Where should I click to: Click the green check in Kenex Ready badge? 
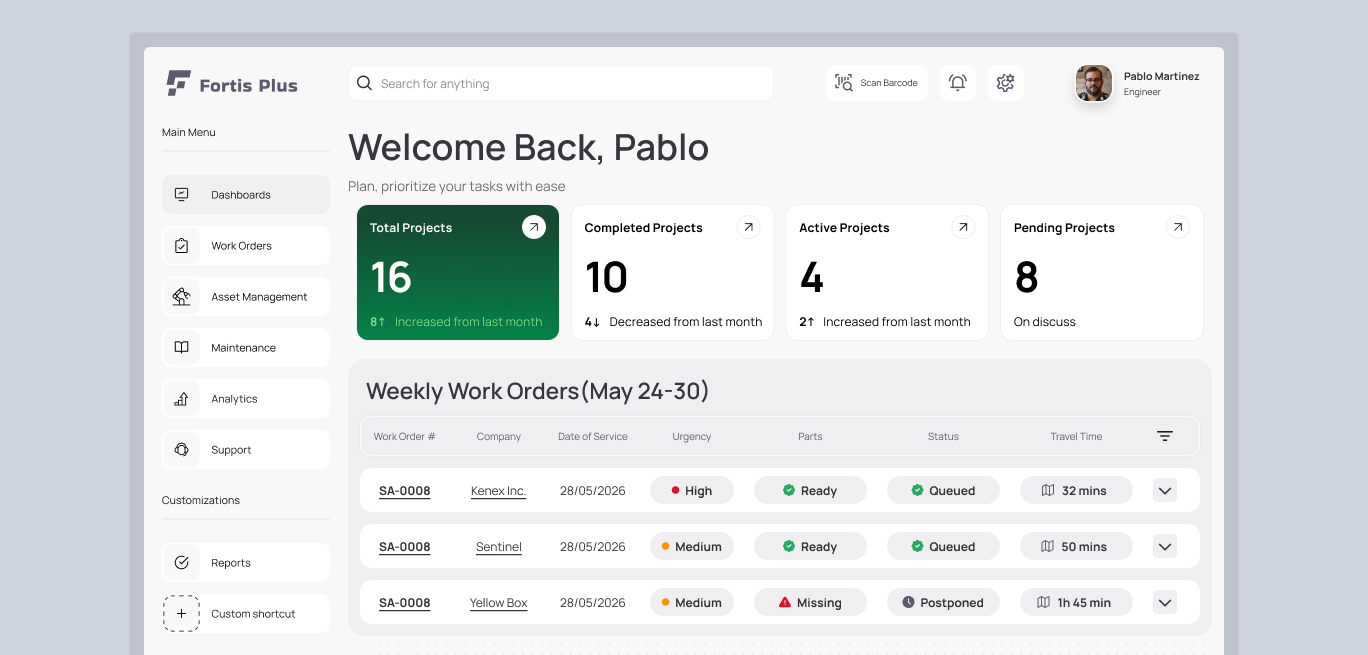[789, 490]
